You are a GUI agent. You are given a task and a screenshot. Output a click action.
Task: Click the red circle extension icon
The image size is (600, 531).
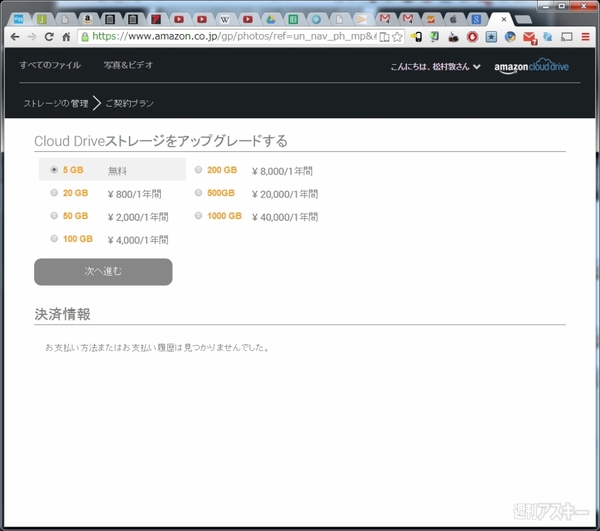point(473,37)
